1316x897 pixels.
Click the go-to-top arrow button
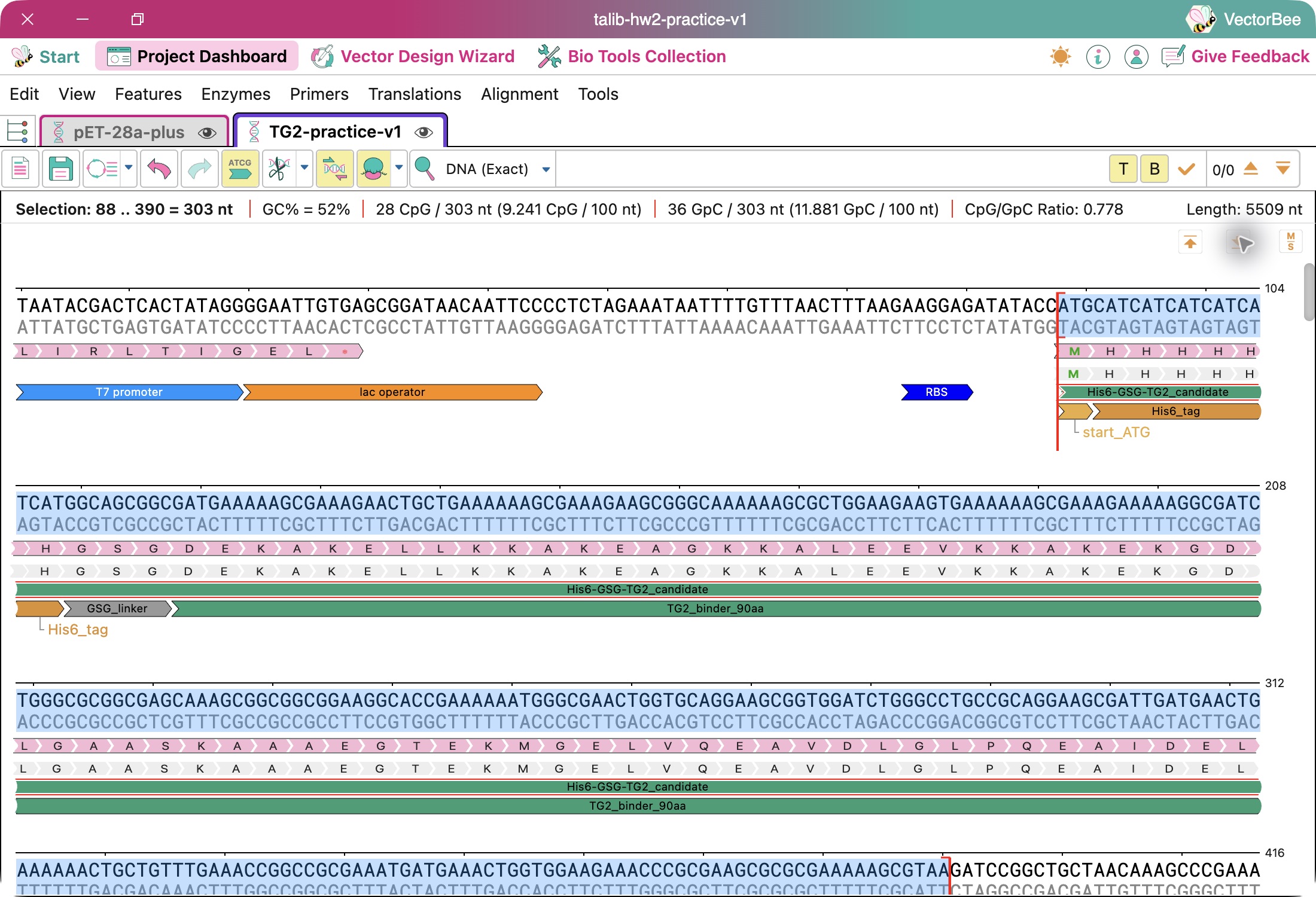1190,242
